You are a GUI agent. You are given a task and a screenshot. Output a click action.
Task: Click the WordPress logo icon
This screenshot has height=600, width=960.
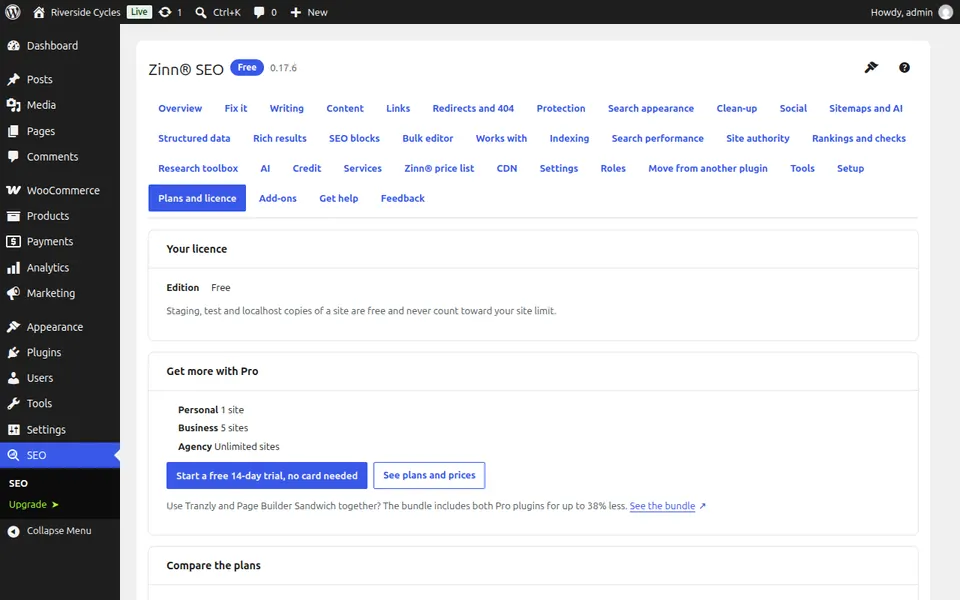click(x=13, y=12)
